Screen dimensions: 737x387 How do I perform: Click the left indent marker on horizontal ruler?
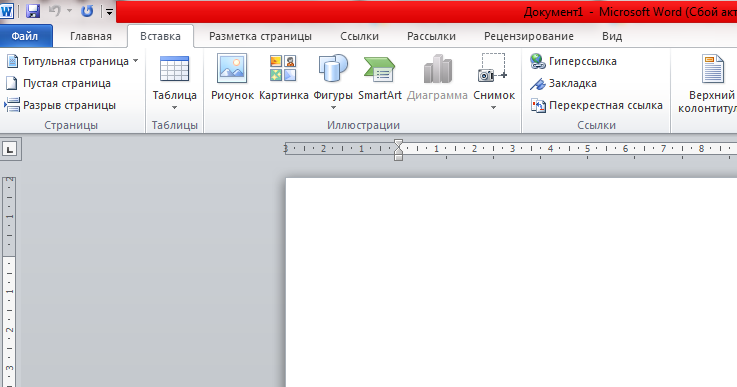(x=399, y=158)
